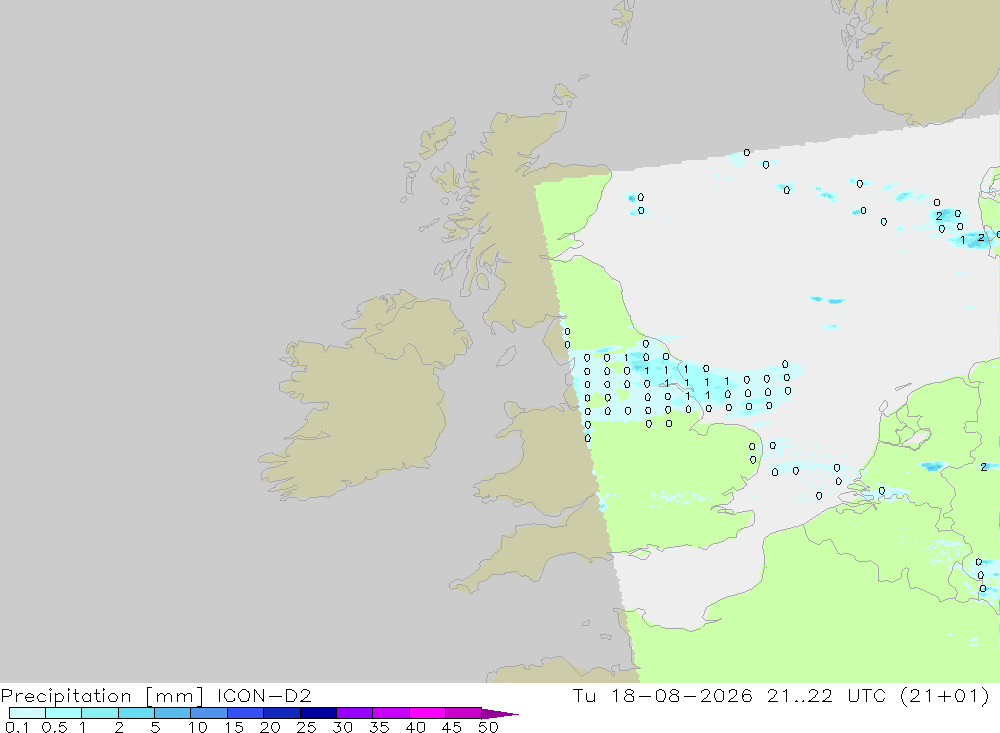Screen dimensions: 1000x733
Task: Select the bright magenta 40–45 legend swatch
Action: tap(427, 713)
